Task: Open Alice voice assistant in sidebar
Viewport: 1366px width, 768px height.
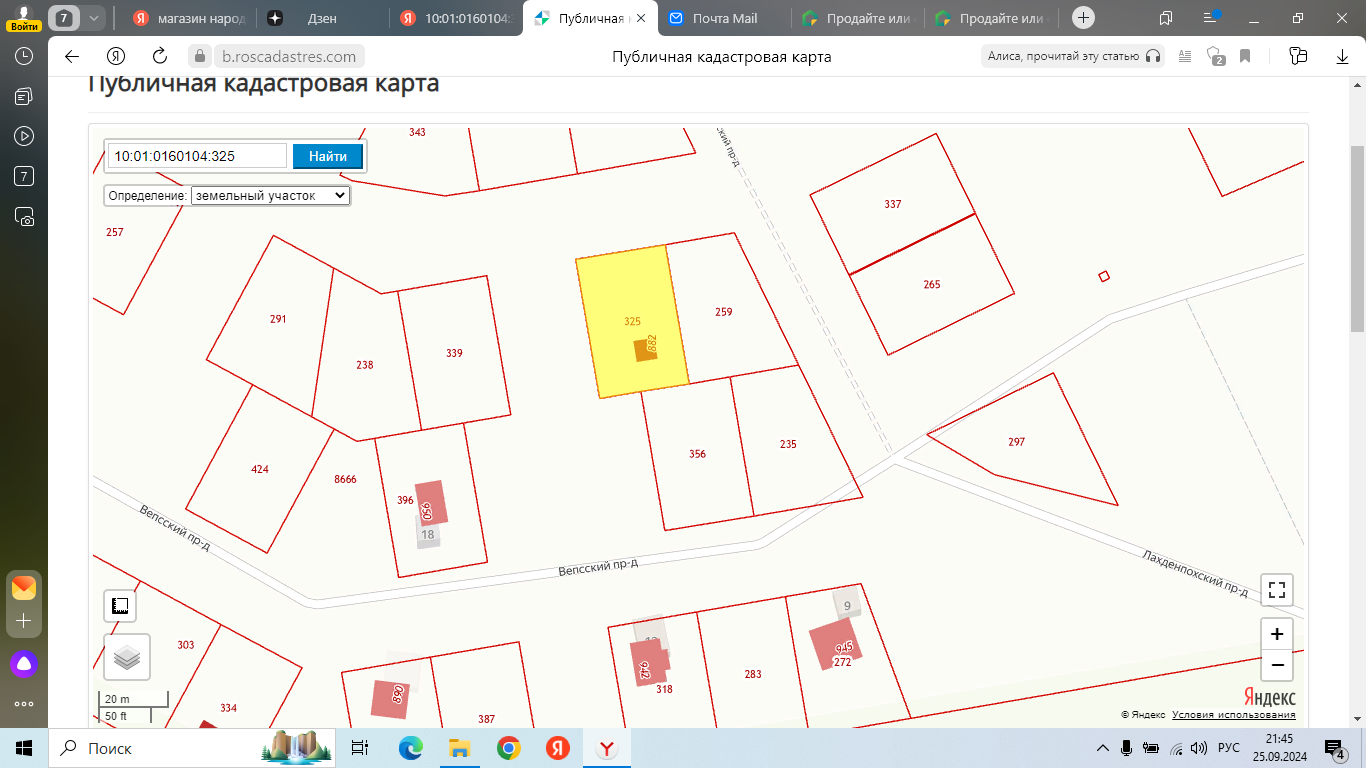Action: 24,662
